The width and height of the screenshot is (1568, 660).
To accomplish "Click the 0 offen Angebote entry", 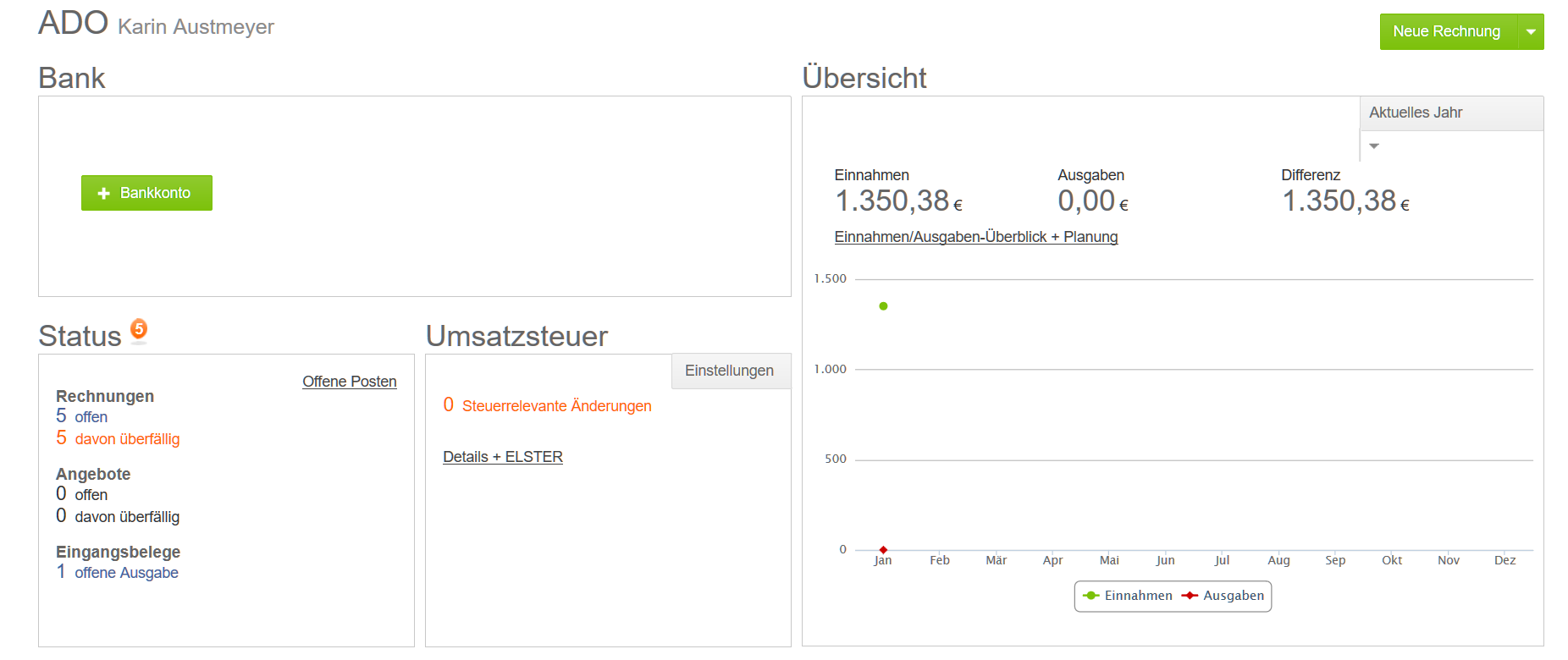I will (82, 494).
